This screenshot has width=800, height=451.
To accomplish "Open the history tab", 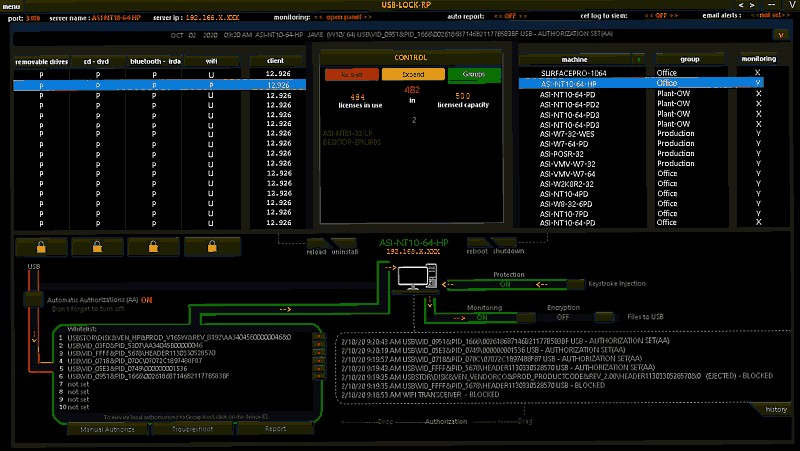I will click(775, 409).
